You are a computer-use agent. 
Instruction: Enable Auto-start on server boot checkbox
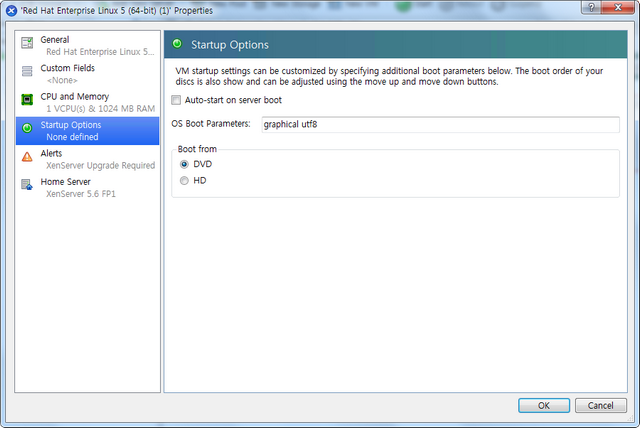[176, 100]
